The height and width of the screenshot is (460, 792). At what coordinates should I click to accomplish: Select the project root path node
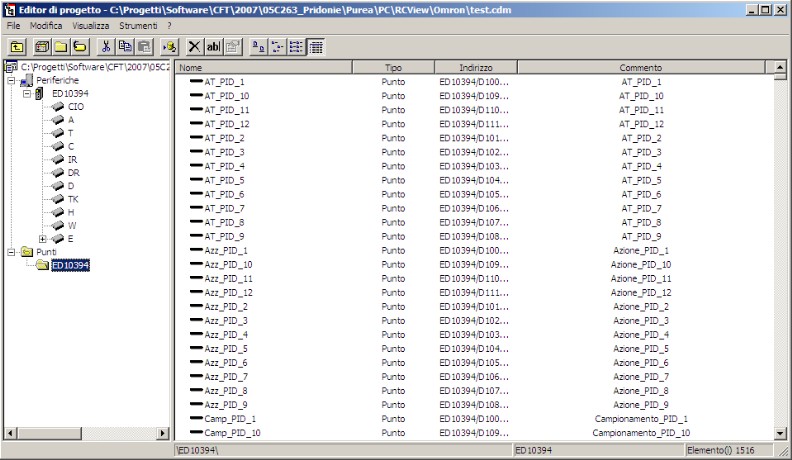click(x=94, y=67)
